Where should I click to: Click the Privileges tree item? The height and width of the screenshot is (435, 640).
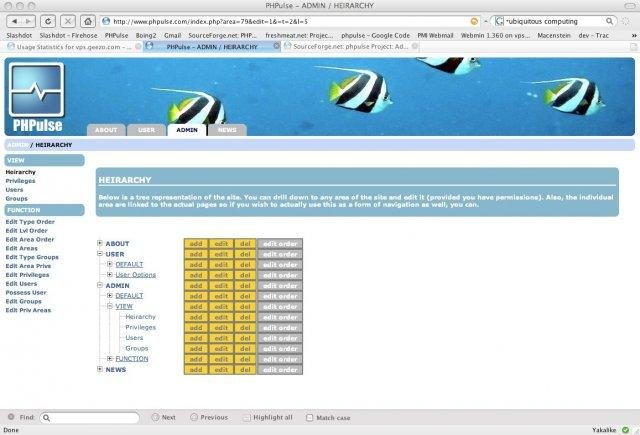[140, 327]
